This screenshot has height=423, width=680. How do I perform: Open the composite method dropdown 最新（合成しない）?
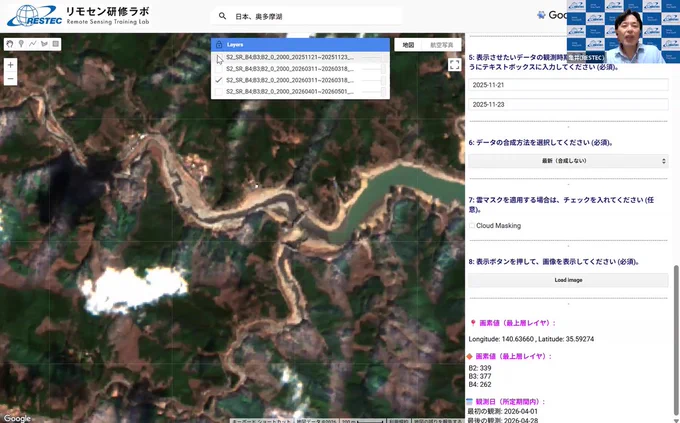click(x=568, y=161)
